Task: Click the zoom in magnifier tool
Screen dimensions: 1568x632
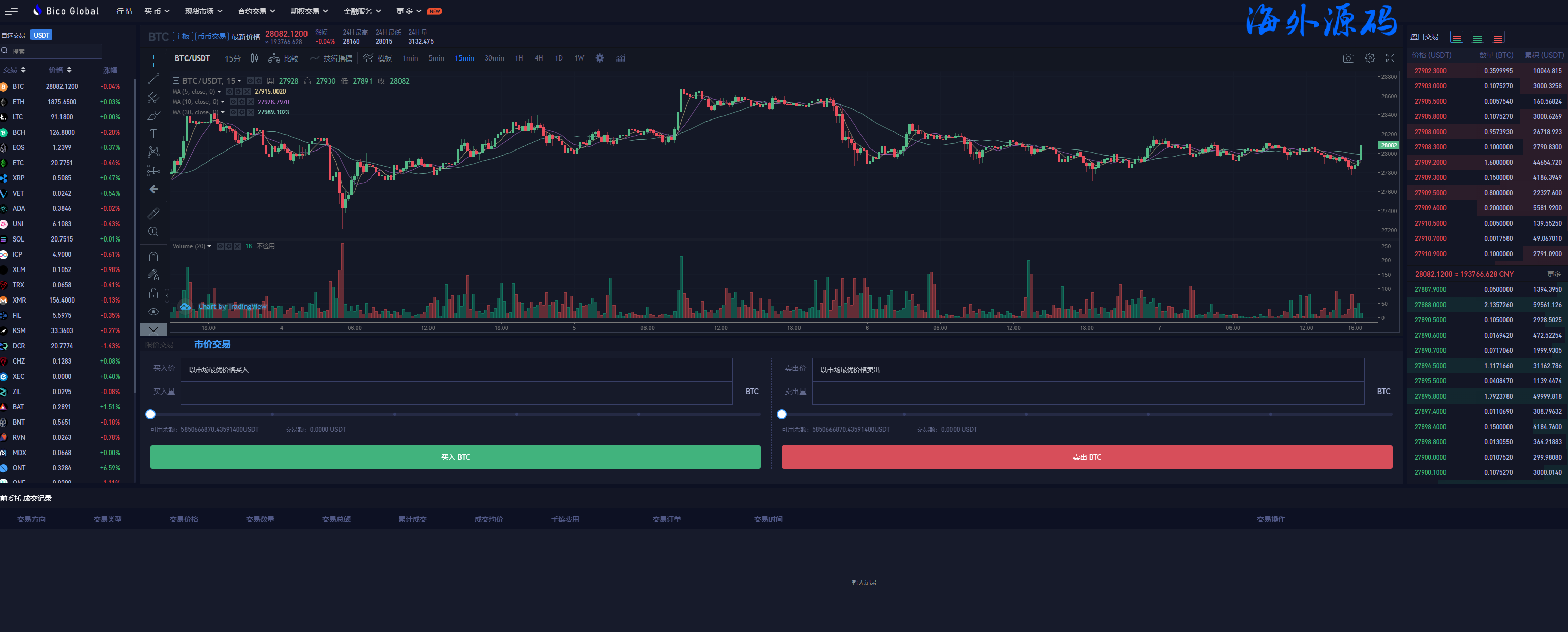Action: coord(153,231)
